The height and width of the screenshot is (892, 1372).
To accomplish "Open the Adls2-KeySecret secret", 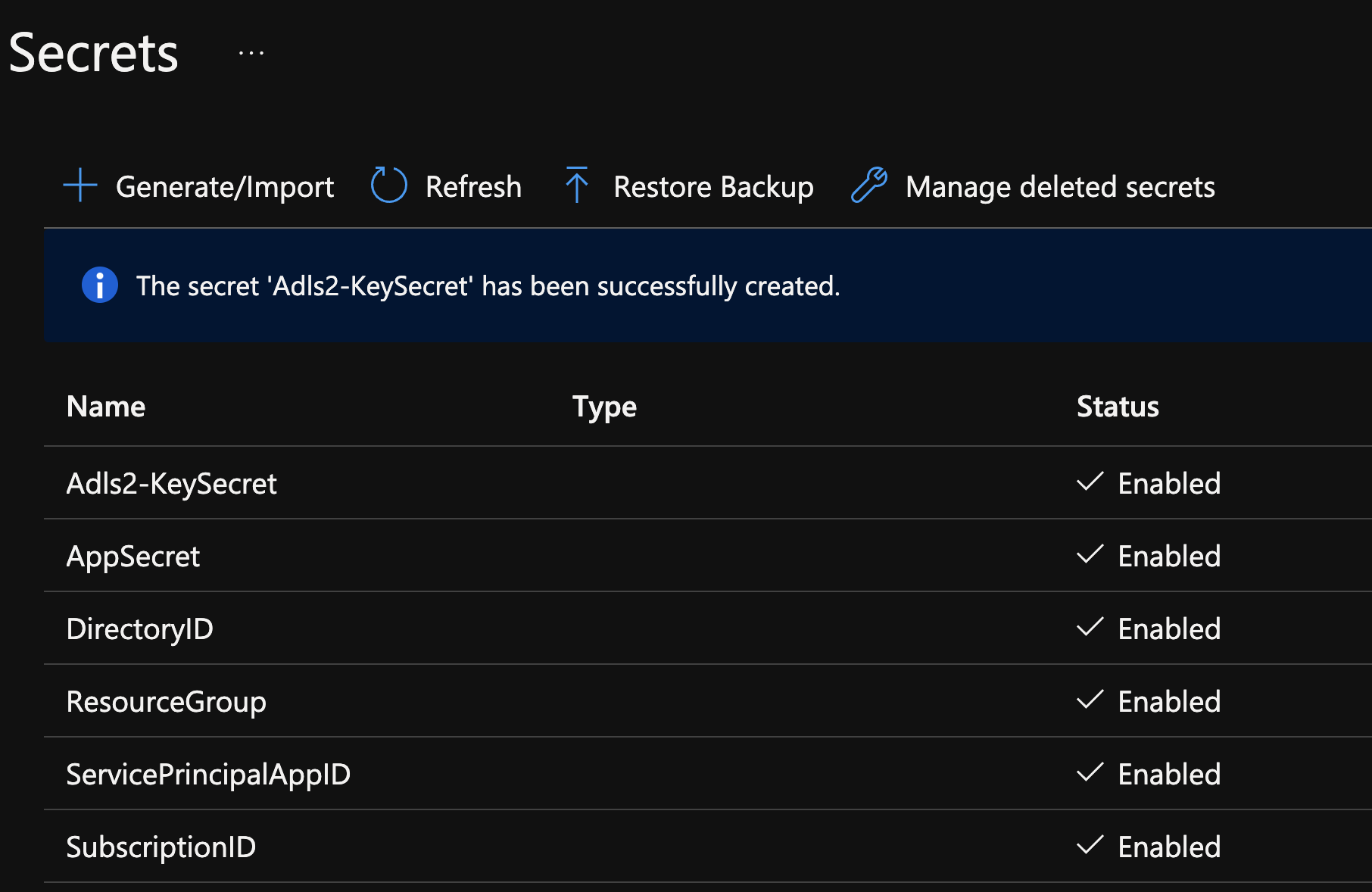I will coord(172,484).
